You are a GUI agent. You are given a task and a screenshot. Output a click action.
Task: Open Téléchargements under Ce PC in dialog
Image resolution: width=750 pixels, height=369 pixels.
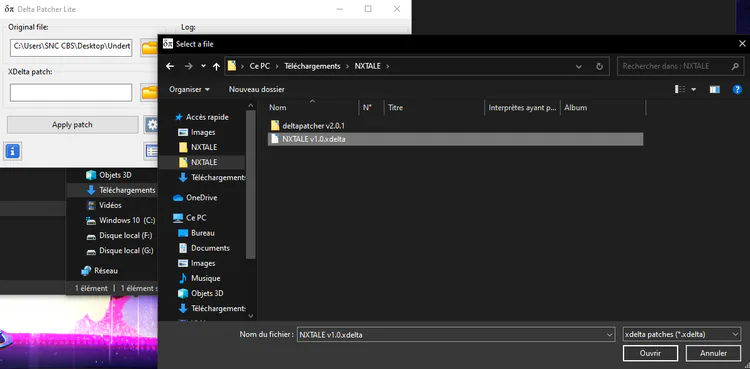[x=212, y=309]
